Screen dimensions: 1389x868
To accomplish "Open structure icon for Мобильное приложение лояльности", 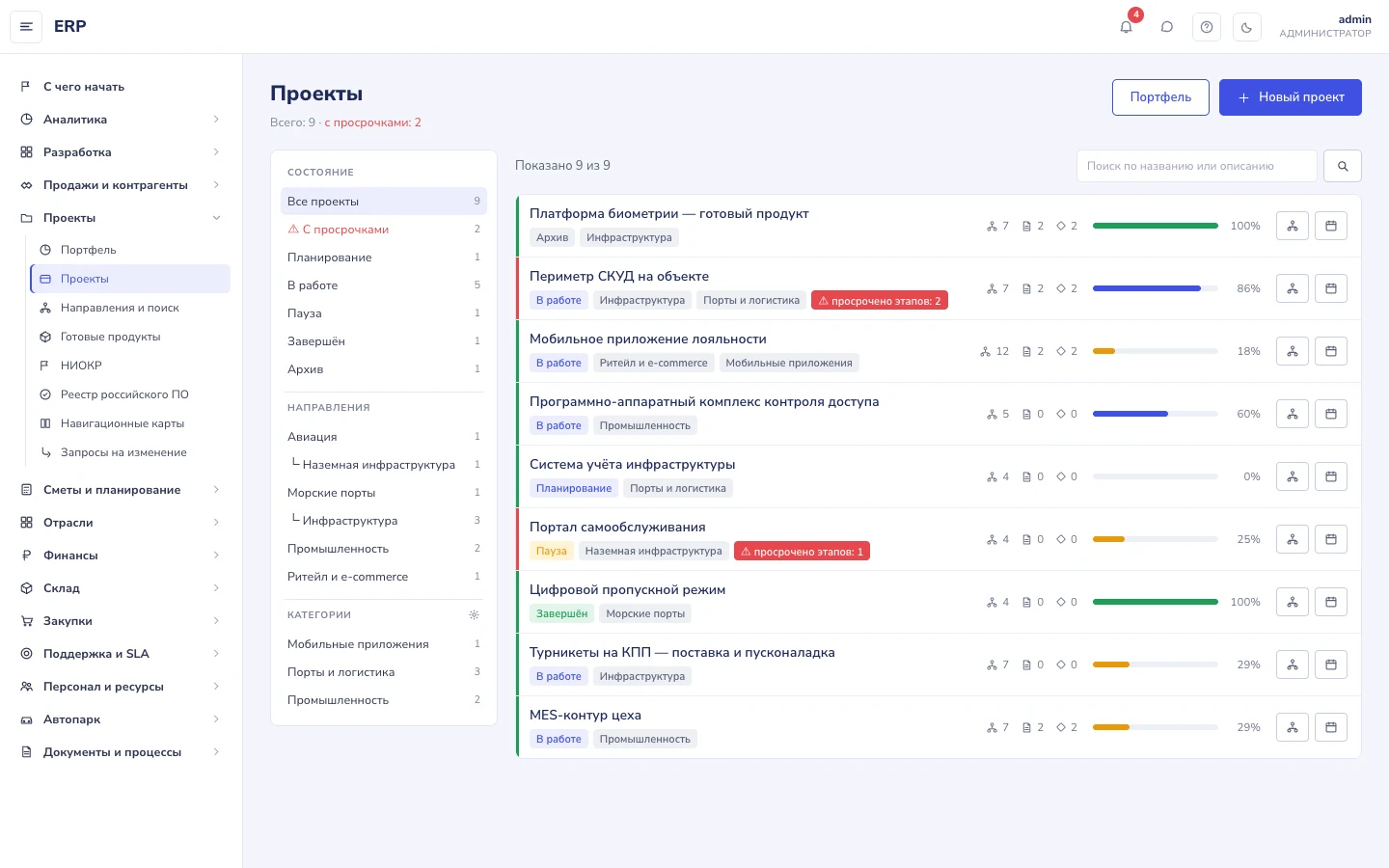I will tap(1293, 351).
